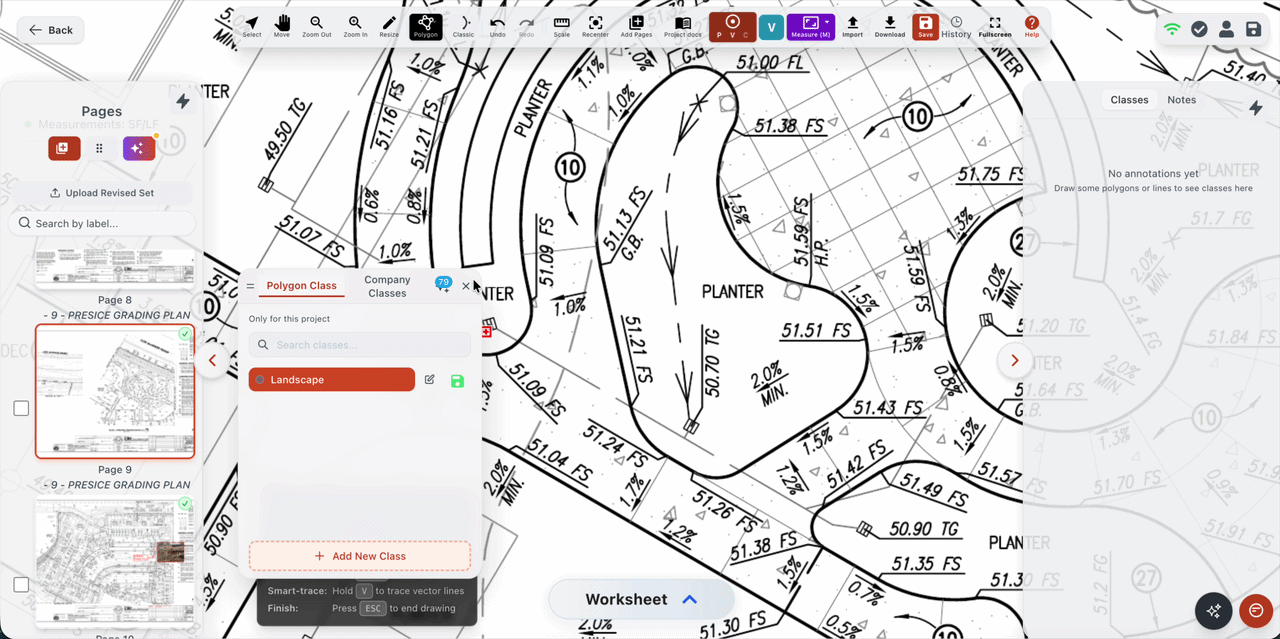Switch to the Classic tool
Viewport: 1280px width, 639px height.
point(463,26)
